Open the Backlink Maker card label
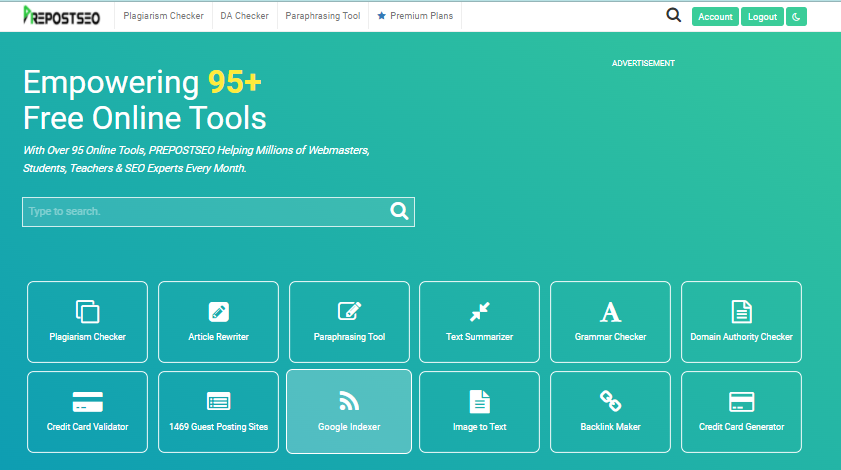The image size is (841, 470). [610, 427]
